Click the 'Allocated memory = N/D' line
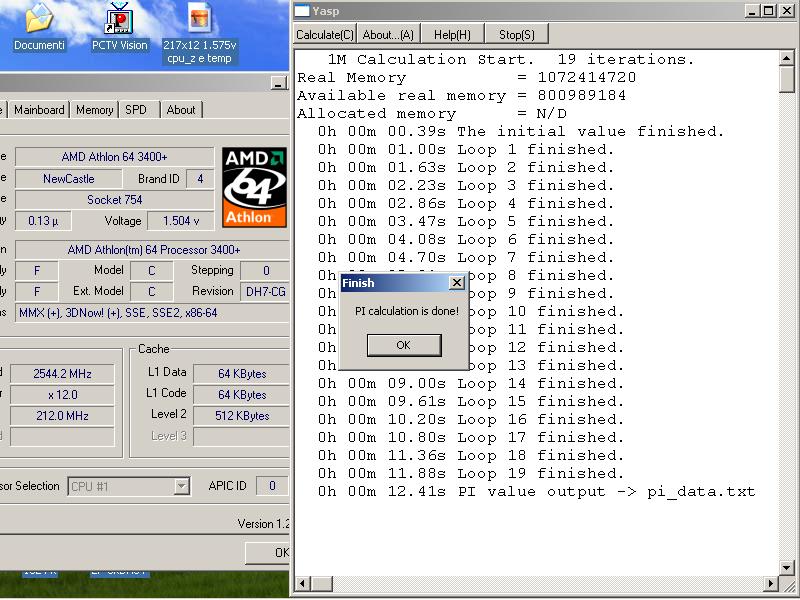 click(x=432, y=113)
